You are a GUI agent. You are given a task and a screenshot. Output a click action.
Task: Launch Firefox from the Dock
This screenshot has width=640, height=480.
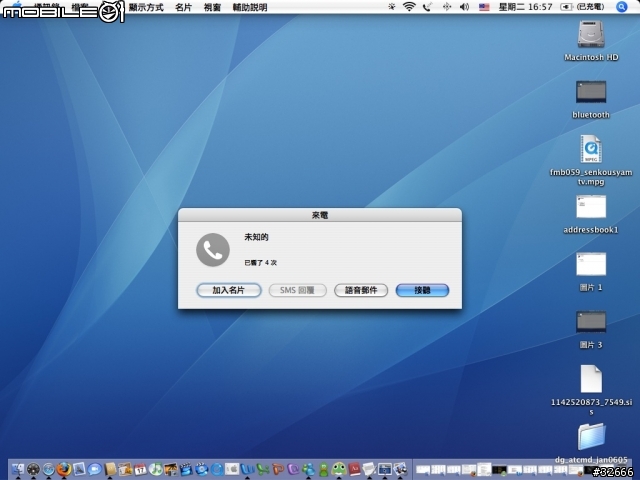click(x=64, y=469)
